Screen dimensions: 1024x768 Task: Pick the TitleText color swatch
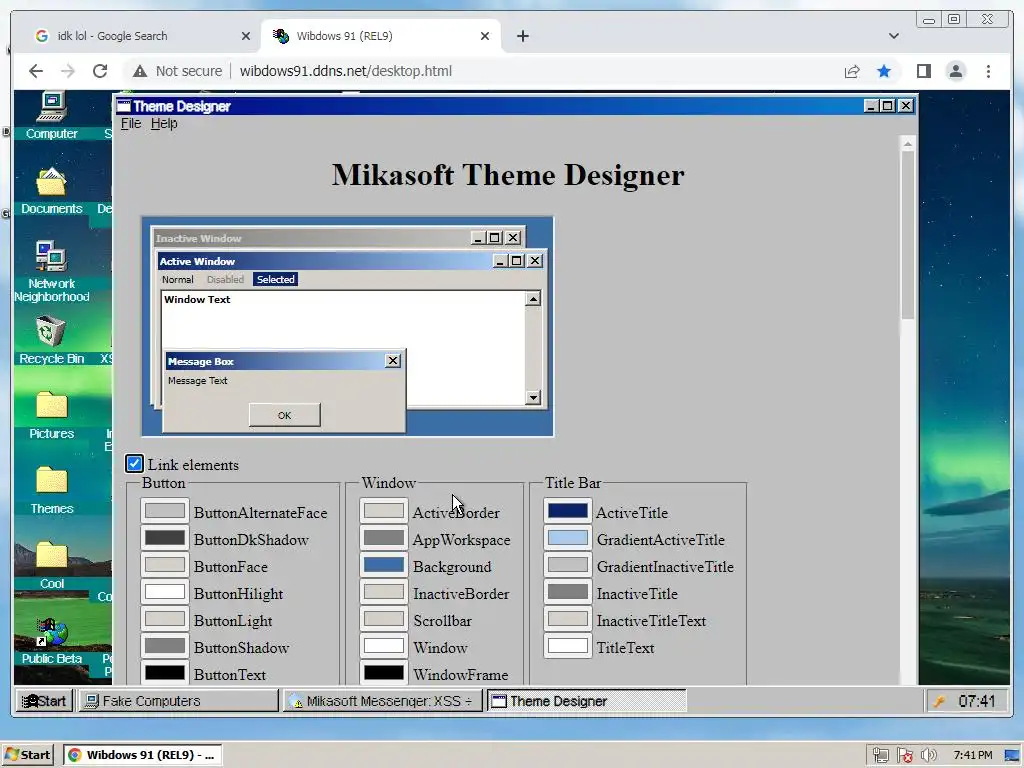click(x=568, y=647)
